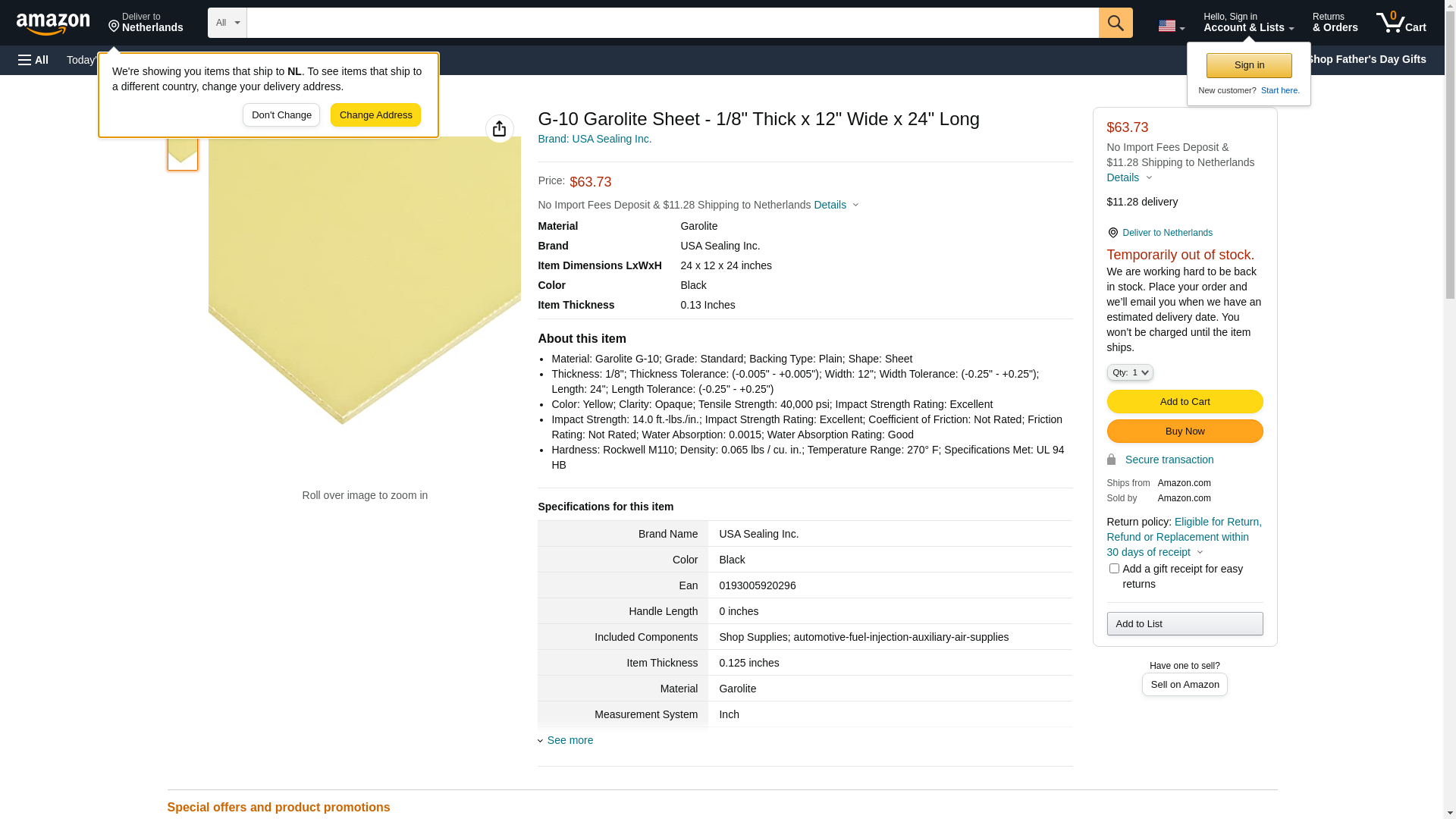Click into the search input field
The image size is (1456, 819).
(x=672, y=23)
